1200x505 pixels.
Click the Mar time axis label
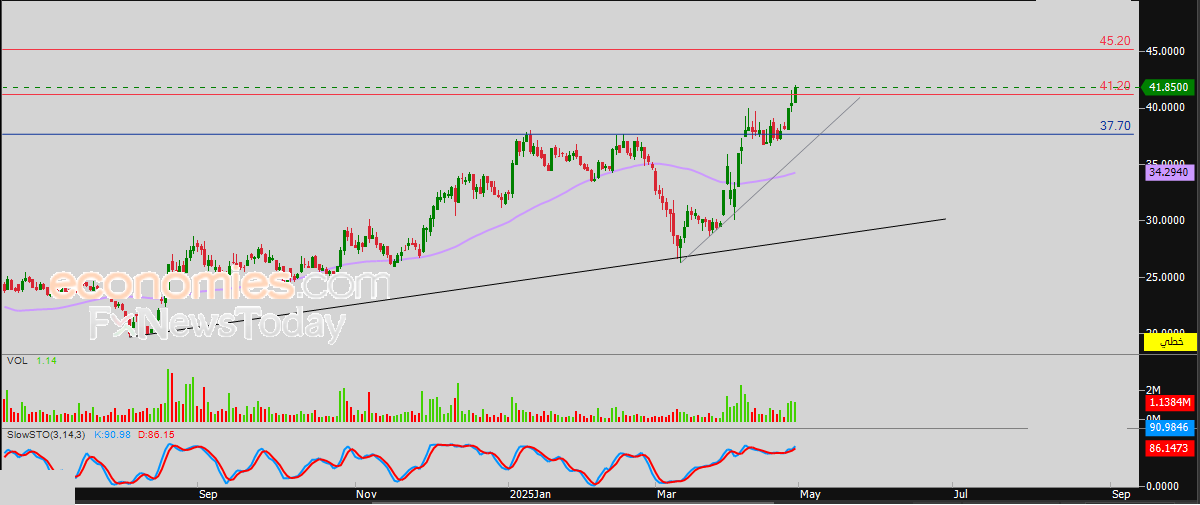tap(666, 494)
